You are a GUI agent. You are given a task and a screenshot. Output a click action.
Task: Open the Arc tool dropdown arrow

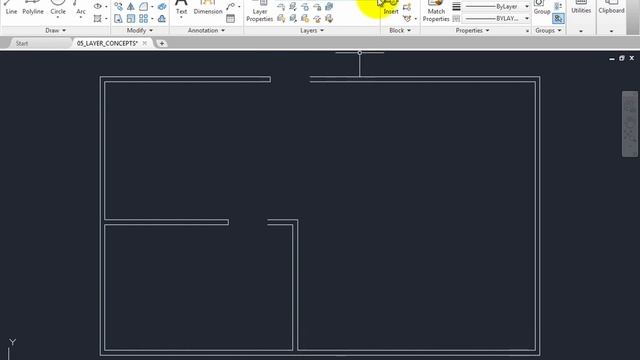point(81,18)
